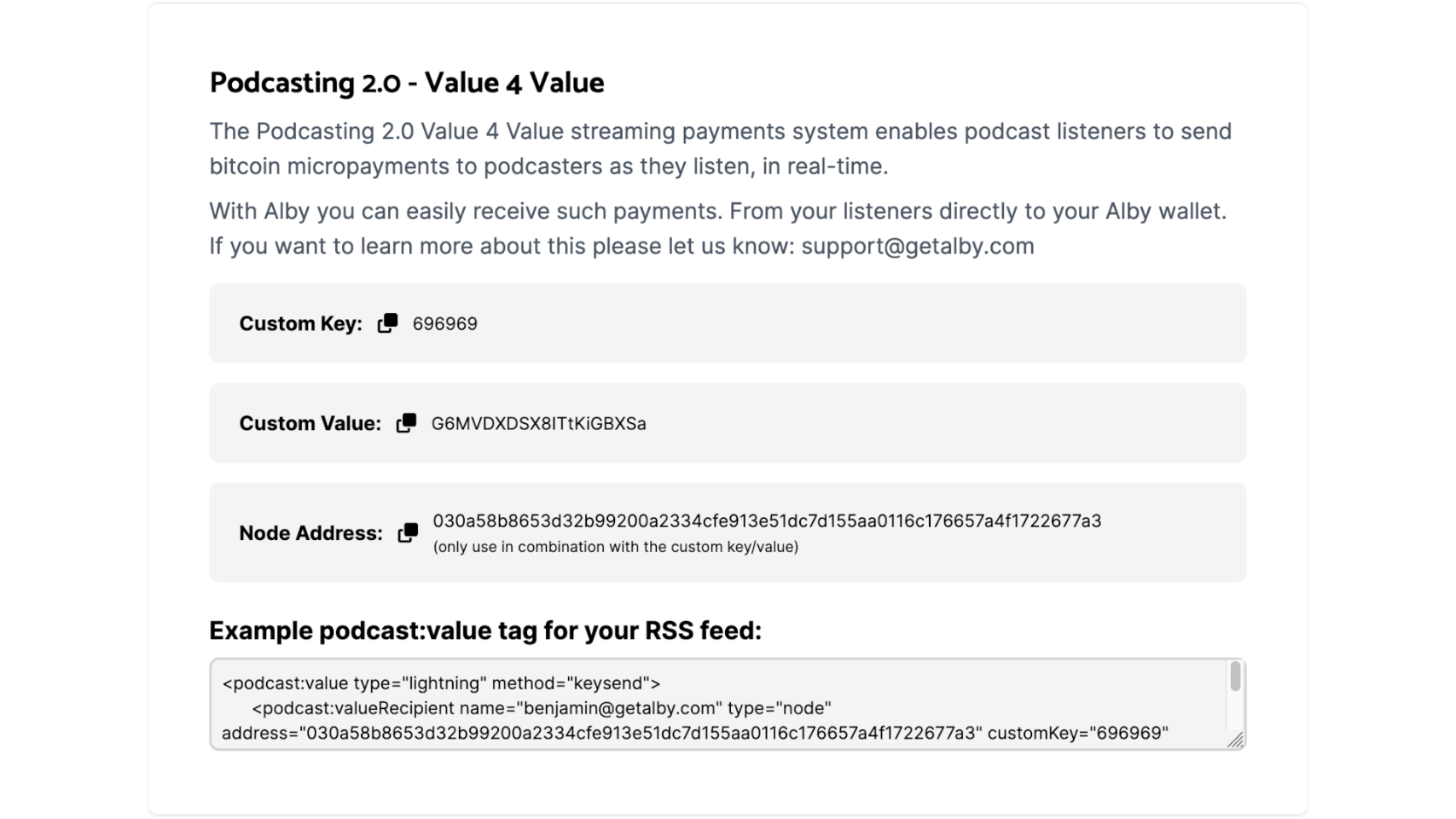
Task: Click the RSS textarea scrollbar thumb
Action: click(x=1234, y=677)
